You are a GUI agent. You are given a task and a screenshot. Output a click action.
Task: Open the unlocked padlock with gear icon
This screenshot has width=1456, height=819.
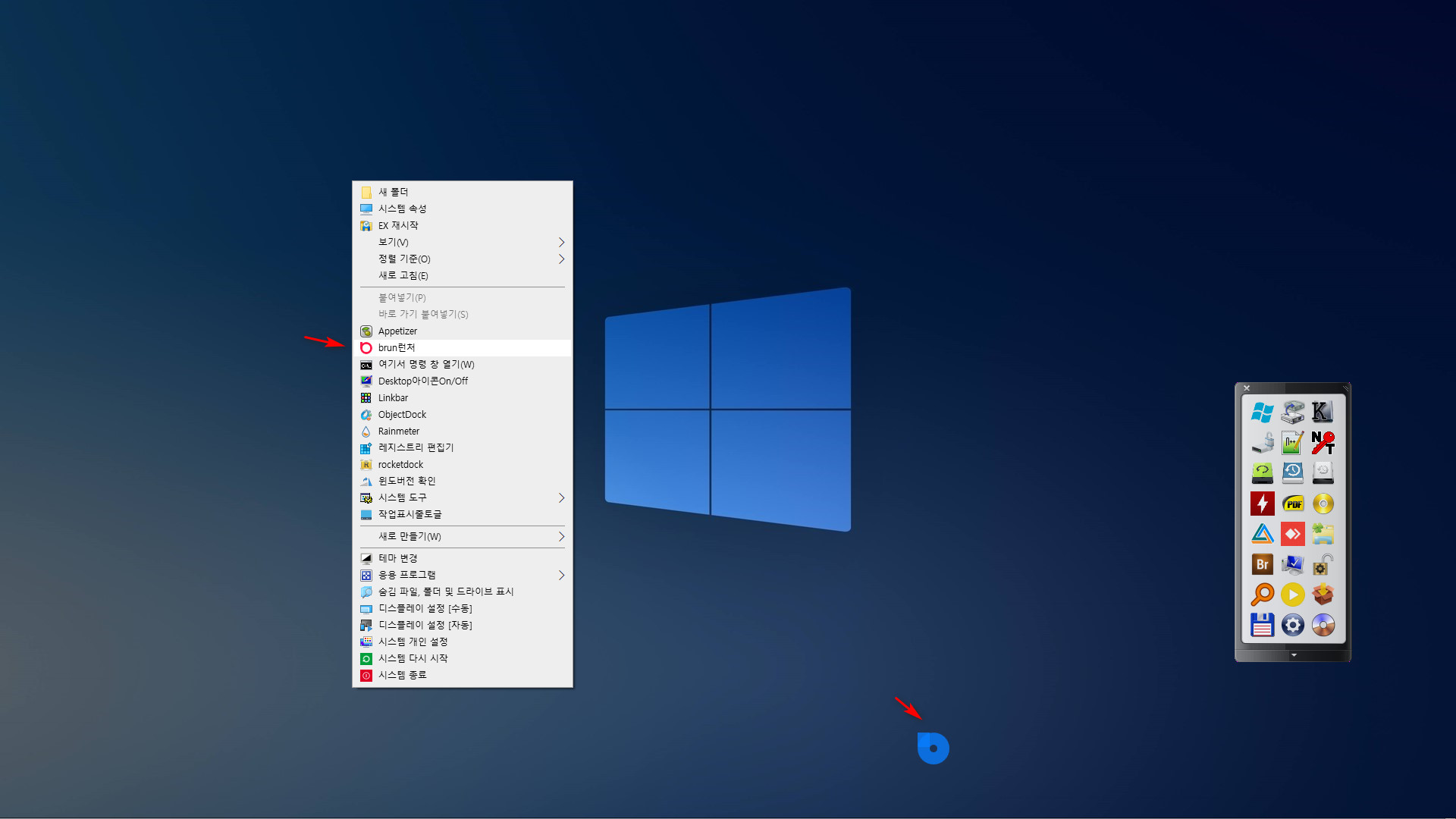tap(1323, 564)
